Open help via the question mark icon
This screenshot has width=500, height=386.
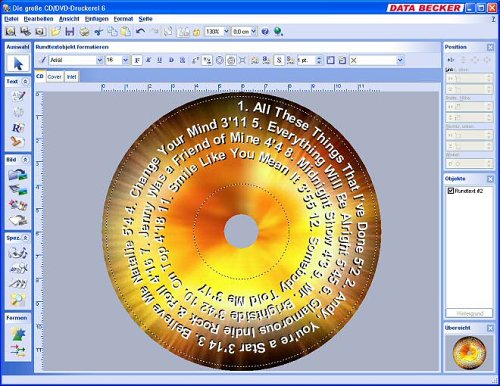click(x=265, y=32)
